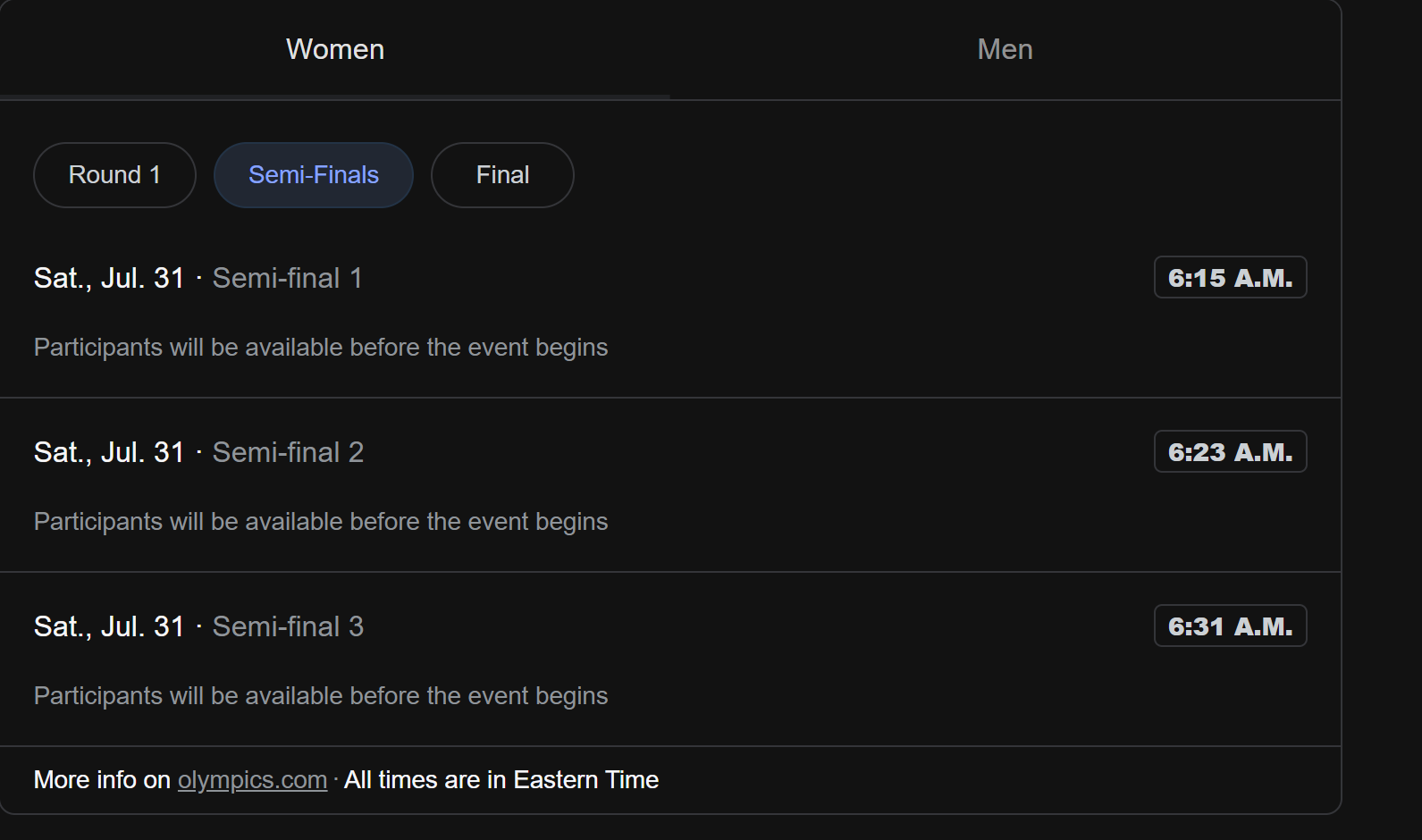Click the date beside Semi-final 3
The image size is (1422, 840).
(x=109, y=626)
